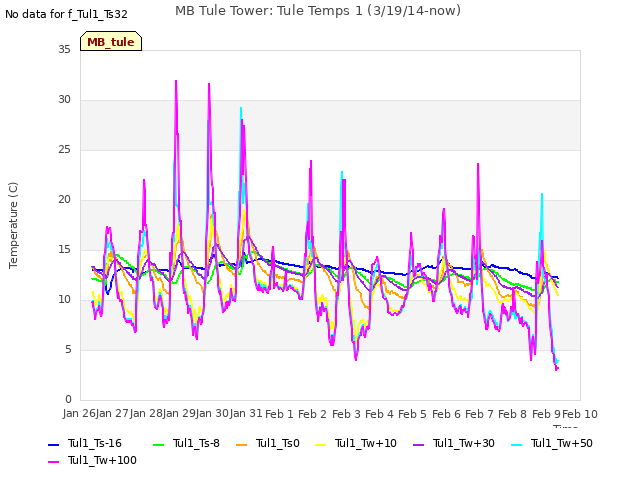Select Tul1_Tw+10 legend entry
640x480 pixels.
pyautogui.click(x=356, y=443)
